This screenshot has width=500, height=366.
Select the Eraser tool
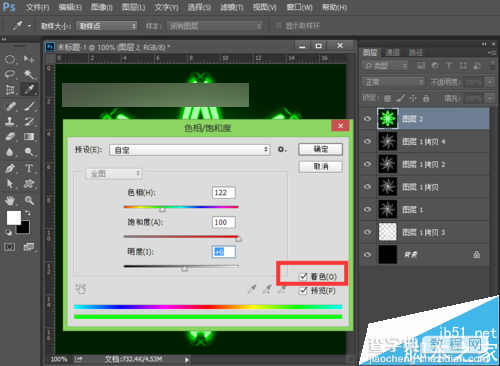pos(10,137)
